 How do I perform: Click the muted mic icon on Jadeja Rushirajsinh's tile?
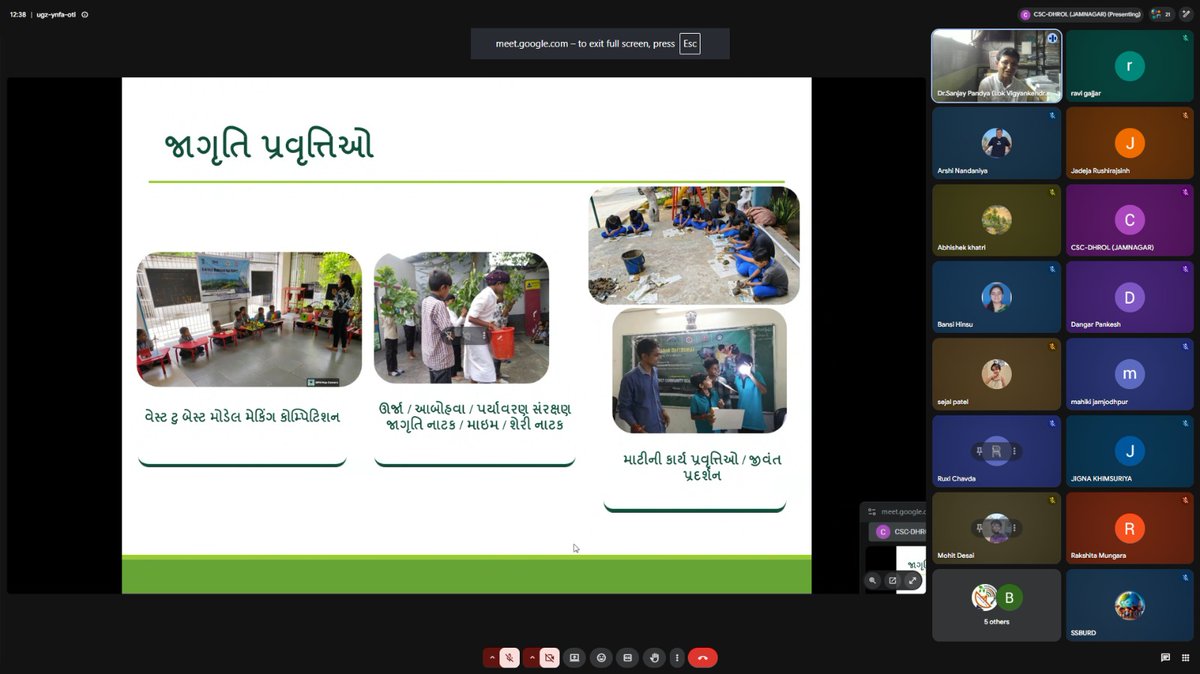point(1185,115)
